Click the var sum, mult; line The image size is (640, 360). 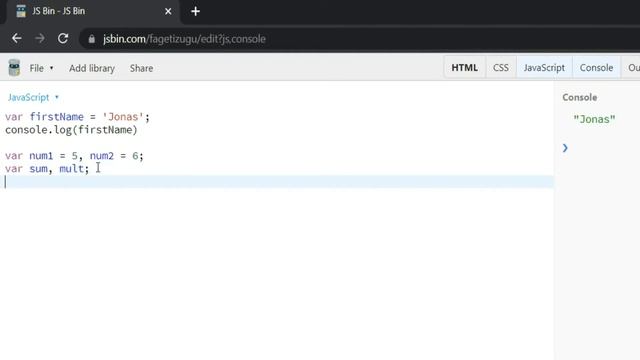click(47, 169)
